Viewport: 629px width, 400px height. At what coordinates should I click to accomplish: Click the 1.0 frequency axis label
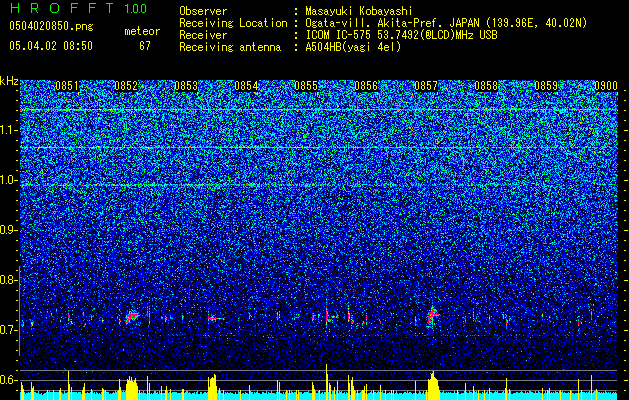pos(8,180)
